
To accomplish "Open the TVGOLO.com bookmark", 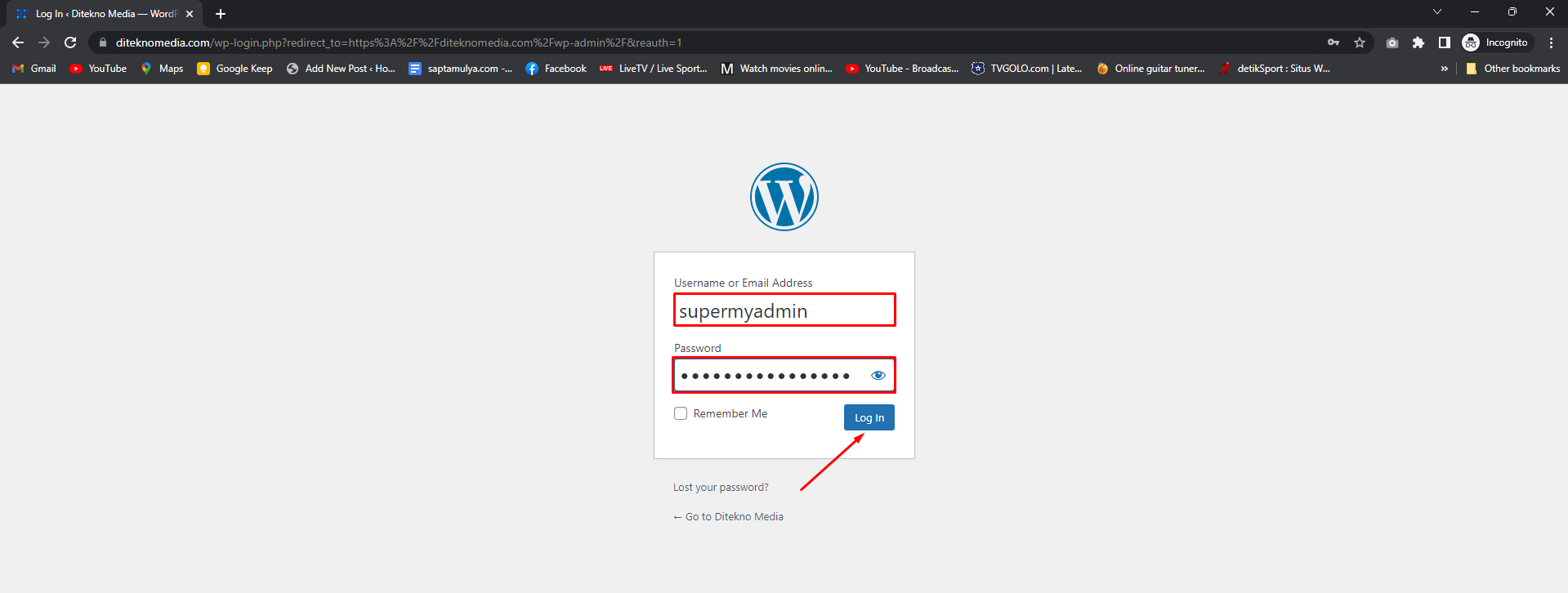I will tap(1027, 69).
